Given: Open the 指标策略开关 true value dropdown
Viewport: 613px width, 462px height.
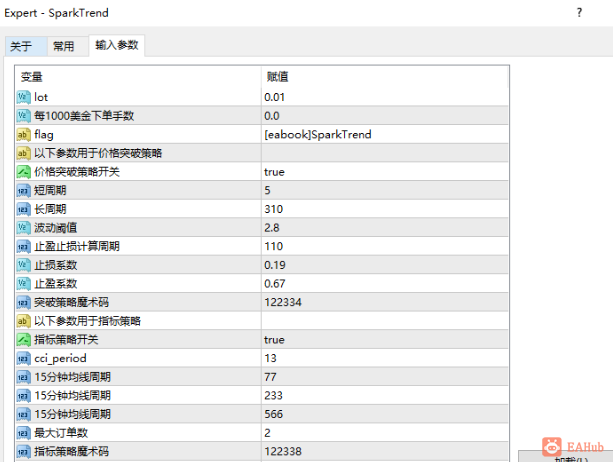Looking at the screenshot, I should coord(385,339).
